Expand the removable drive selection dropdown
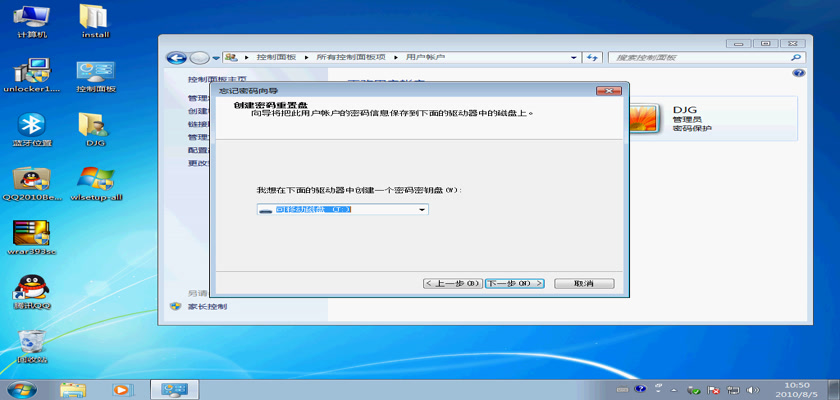This screenshot has height=400, width=840. [x=422, y=210]
